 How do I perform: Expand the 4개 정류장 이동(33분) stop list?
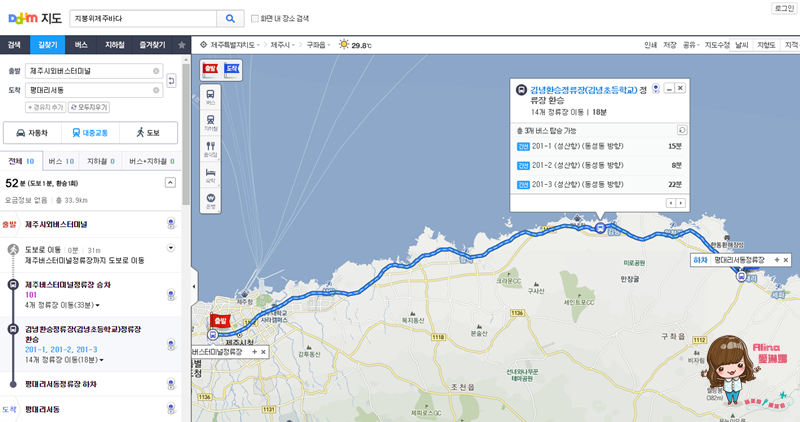click(x=62, y=305)
